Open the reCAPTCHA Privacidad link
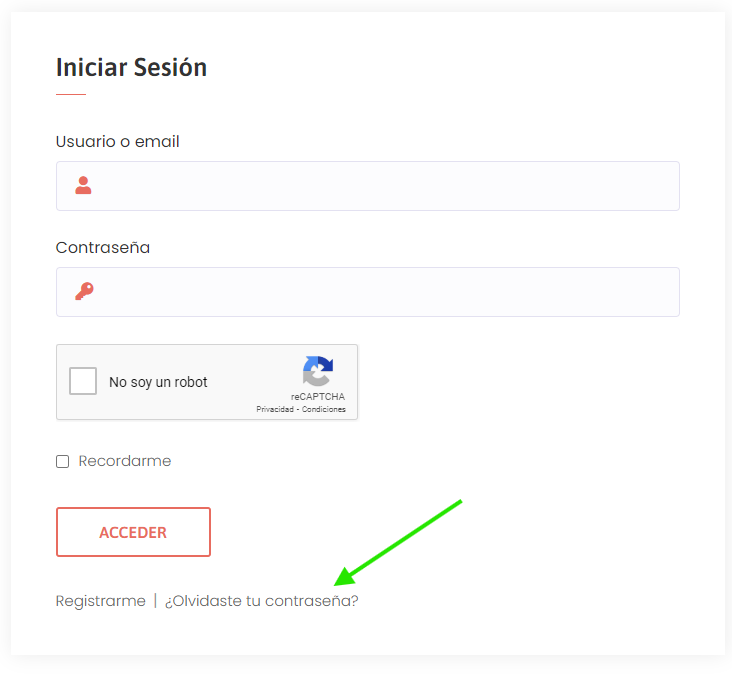The image size is (732, 675). coord(275,409)
